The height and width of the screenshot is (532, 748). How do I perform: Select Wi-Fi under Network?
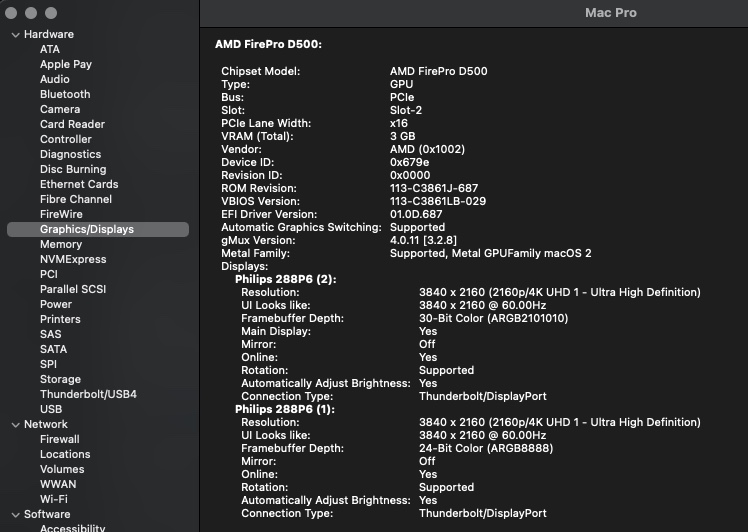[53, 499]
